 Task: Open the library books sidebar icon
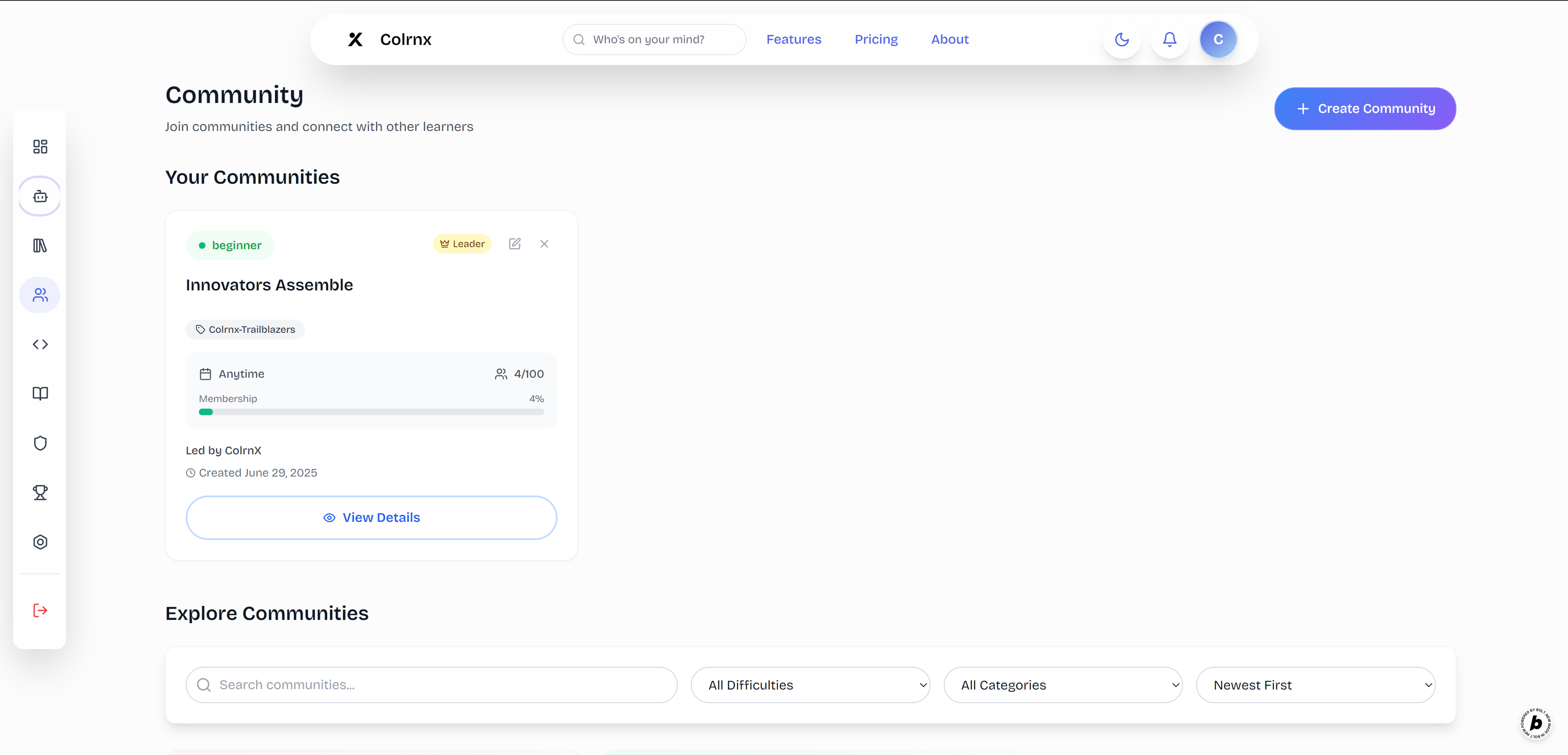pyautogui.click(x=40, y=245)
